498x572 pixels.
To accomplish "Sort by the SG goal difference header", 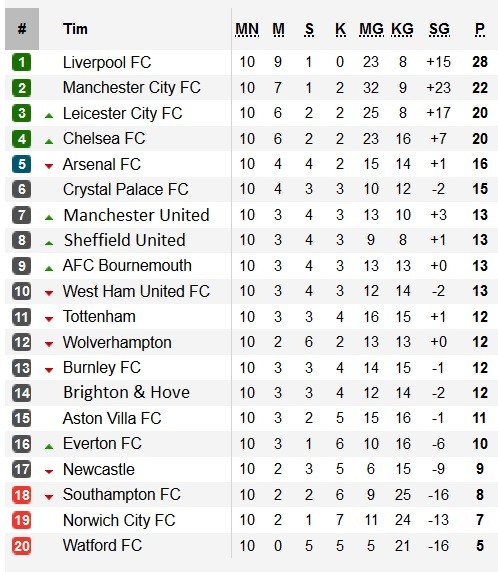I will pyautogui.click(x=439, y=29).
